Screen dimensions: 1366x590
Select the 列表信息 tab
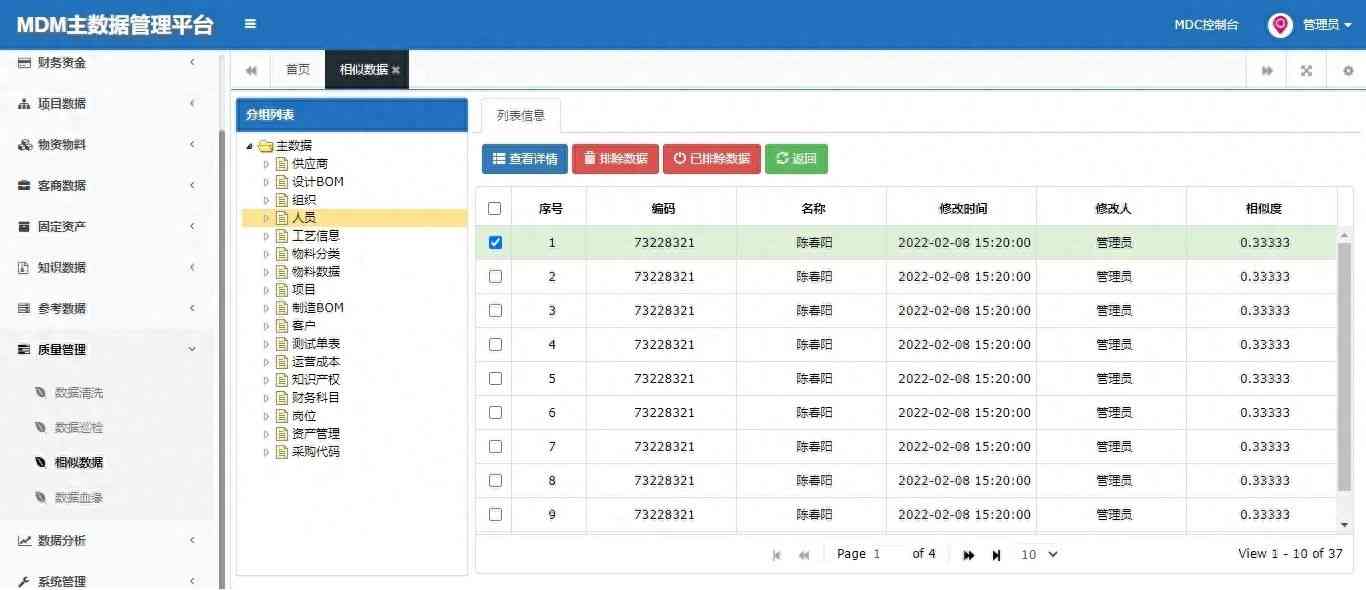pyautogui.click(x=521, y=116)
